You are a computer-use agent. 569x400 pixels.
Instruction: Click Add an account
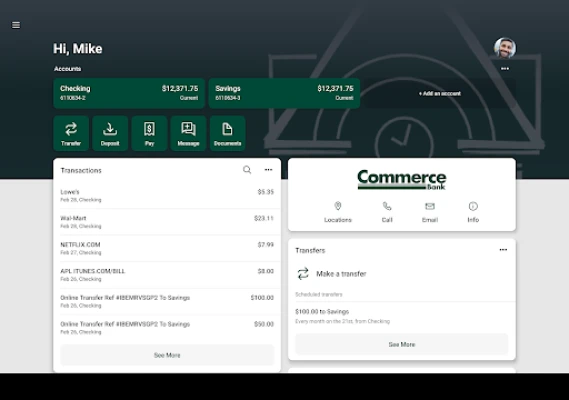pyautogui.click(x=440, y=93)
